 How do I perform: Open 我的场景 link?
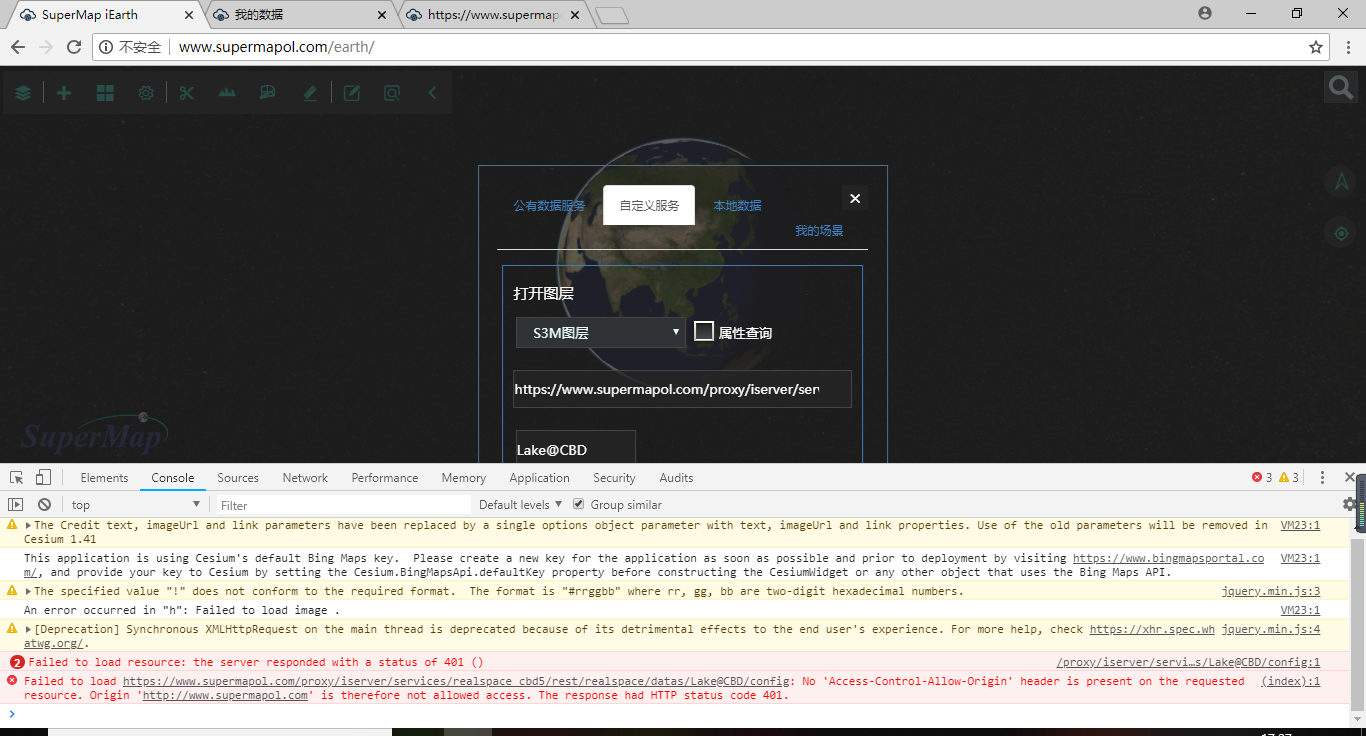tap(819, 231)
